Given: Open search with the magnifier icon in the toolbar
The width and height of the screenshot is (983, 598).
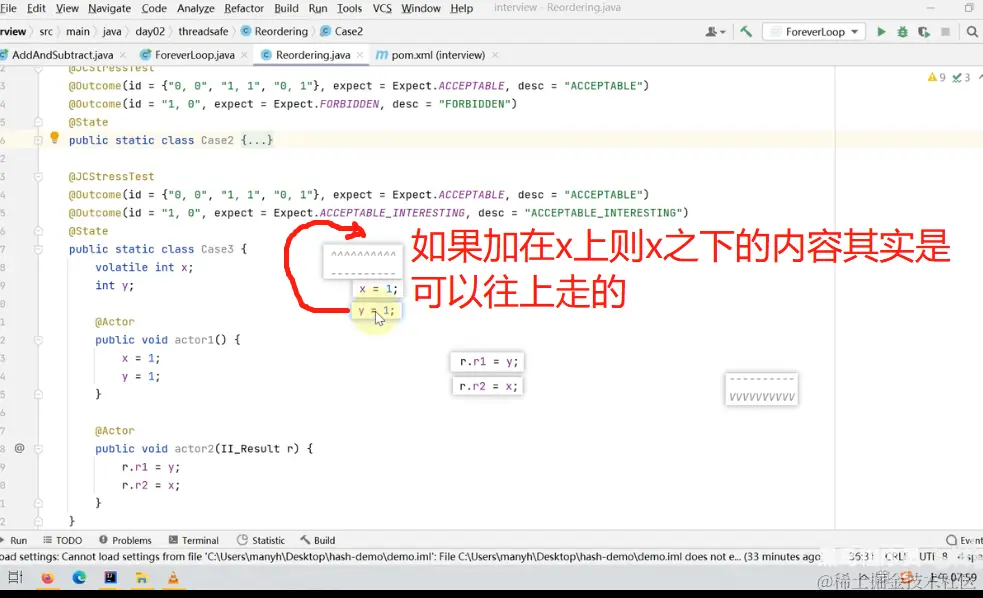Looking at the screenshot, I should point(970,31).
